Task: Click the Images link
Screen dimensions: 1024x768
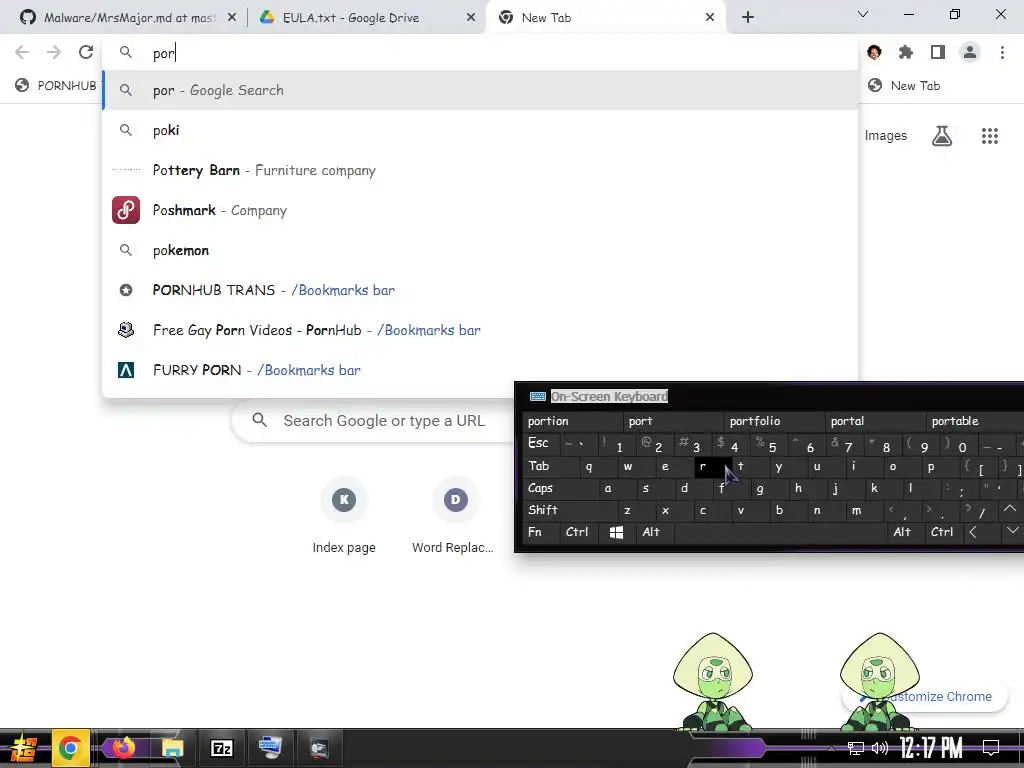Action: coord(886,135)
